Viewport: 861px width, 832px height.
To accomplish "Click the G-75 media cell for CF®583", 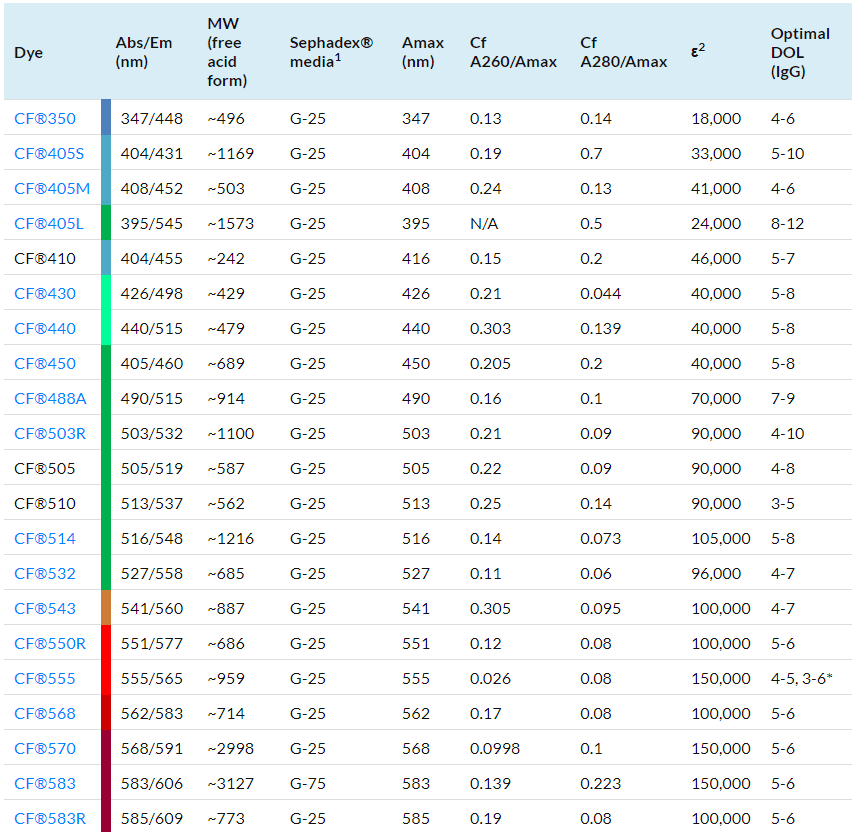I will [307, 783].
